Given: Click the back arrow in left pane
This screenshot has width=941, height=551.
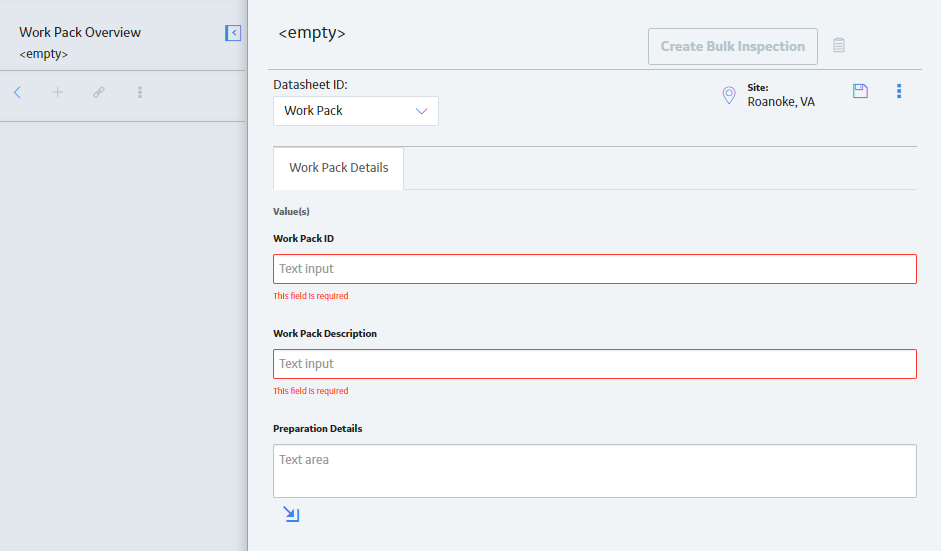Looking at the screenshot, I should [17, 92].
